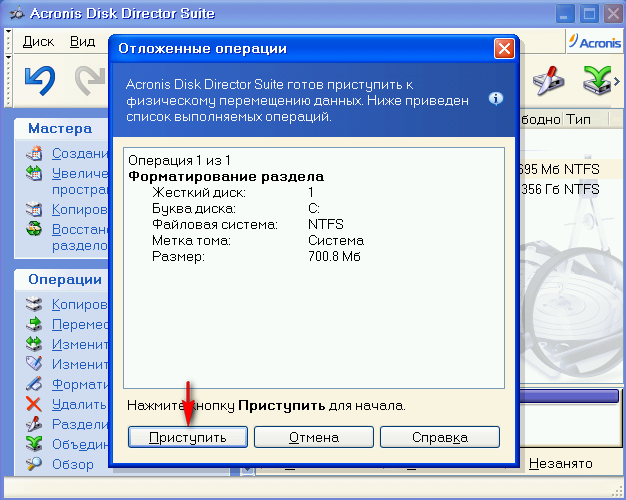Image resolution: width=626 pixels, height=500 pixels.
Task: Click the Копирование wizard icon under Мастера
Action: point(34,209)
